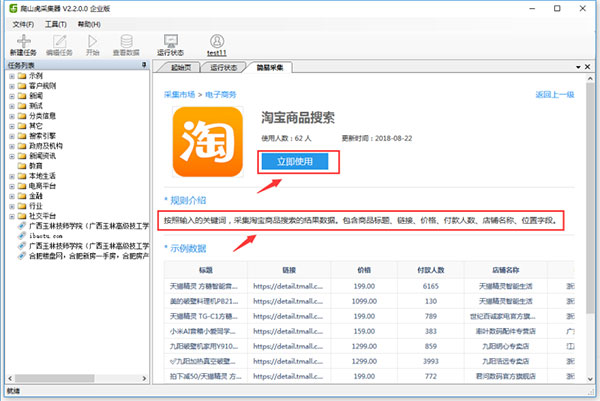Click the 编辑任务 pencil icon
The height and width of the screenshot is (401, 600).
59,41
